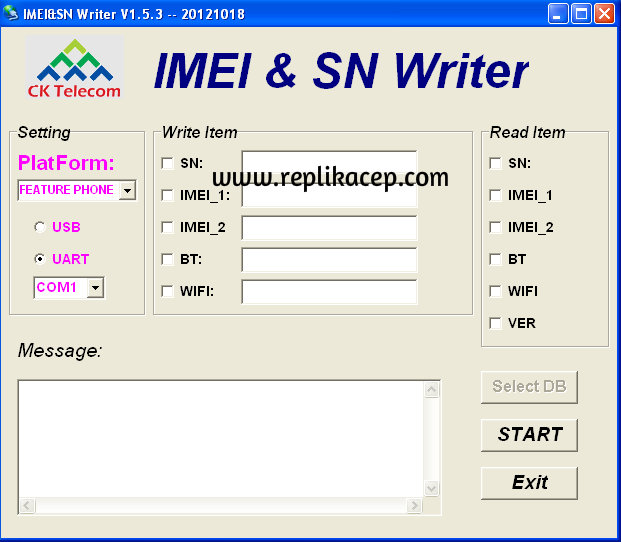Enable the VER checkbox in Read Item
This screenshot has height=542, width=621.
[495, 323]
